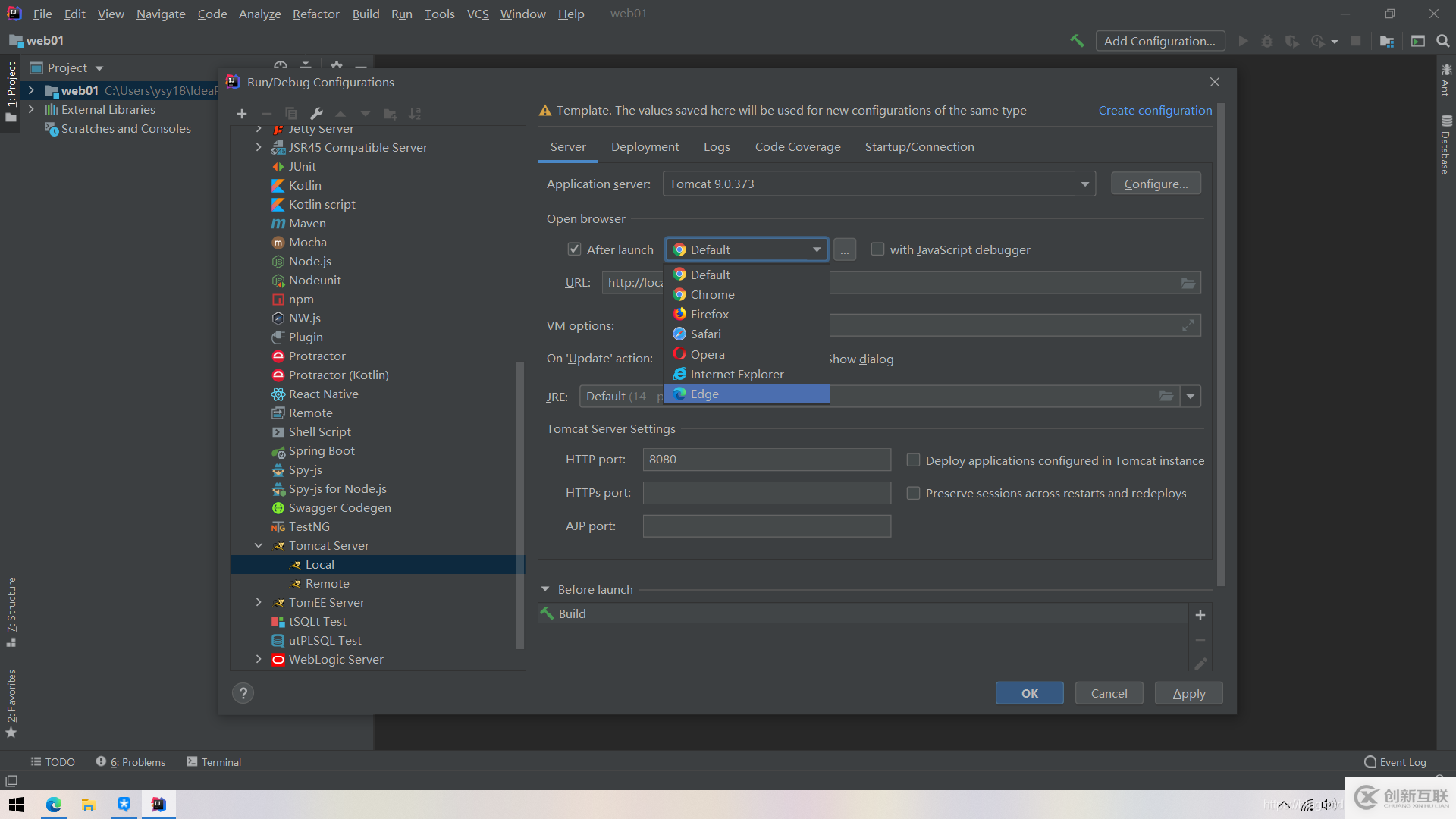1456x819 pixels.
Task: Select Build before launch icon
Action: click(548, 613)
